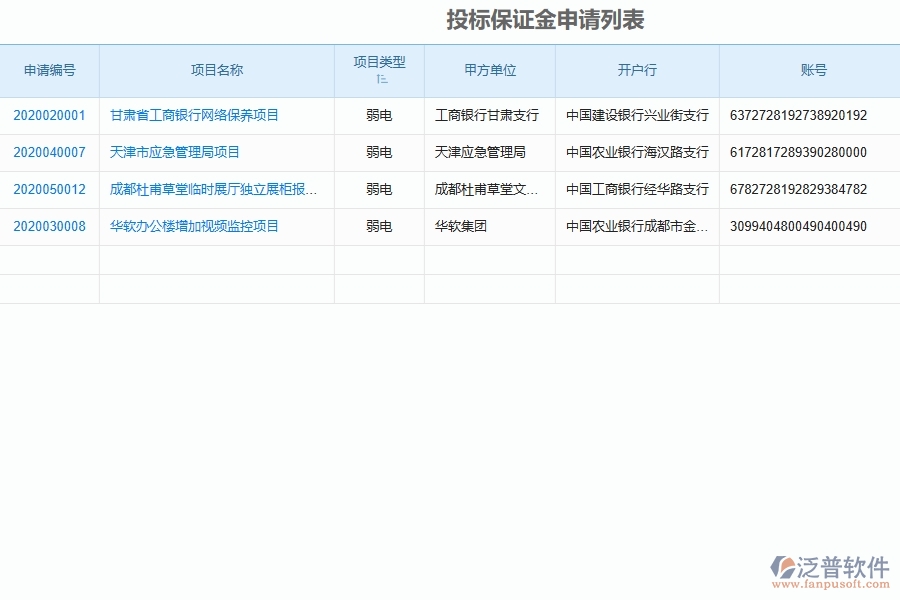Open 华软办公楼增加视频监控项目 project details

(195, 226)
